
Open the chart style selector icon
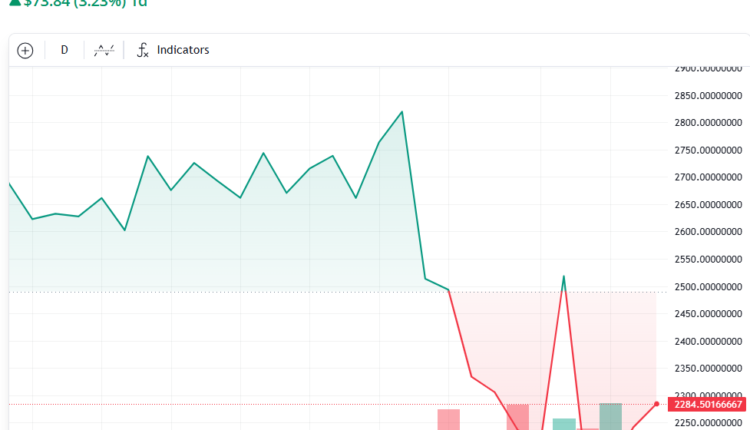103,50
